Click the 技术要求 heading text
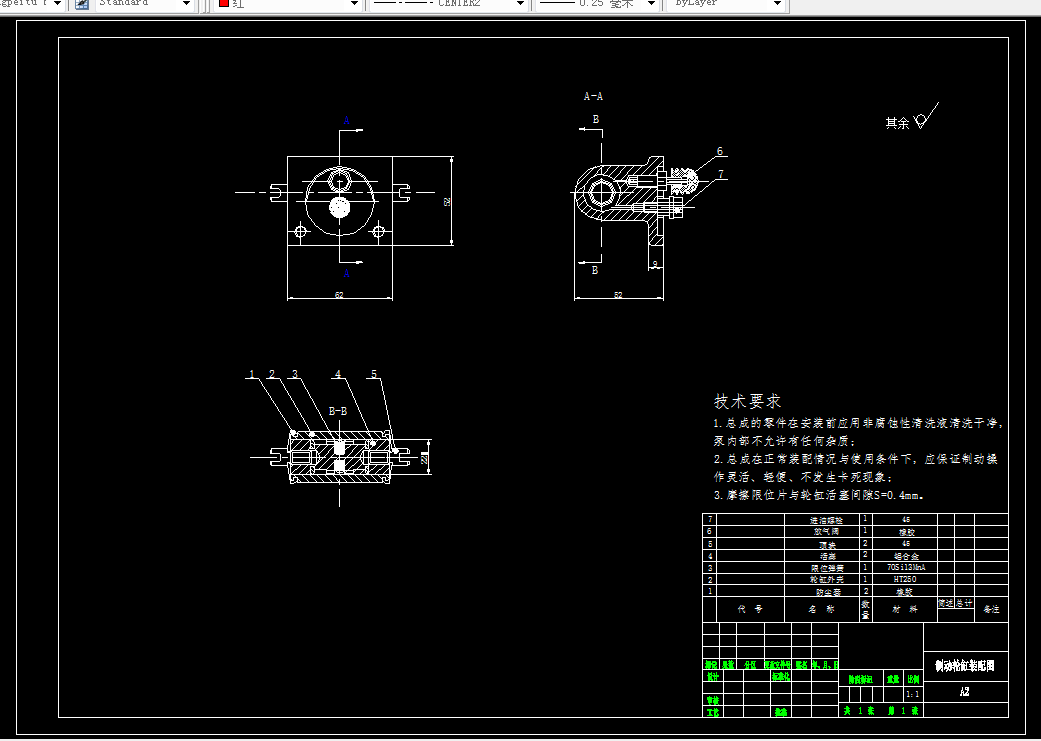The image size is (1041, 741). click(x=748, y=401)
